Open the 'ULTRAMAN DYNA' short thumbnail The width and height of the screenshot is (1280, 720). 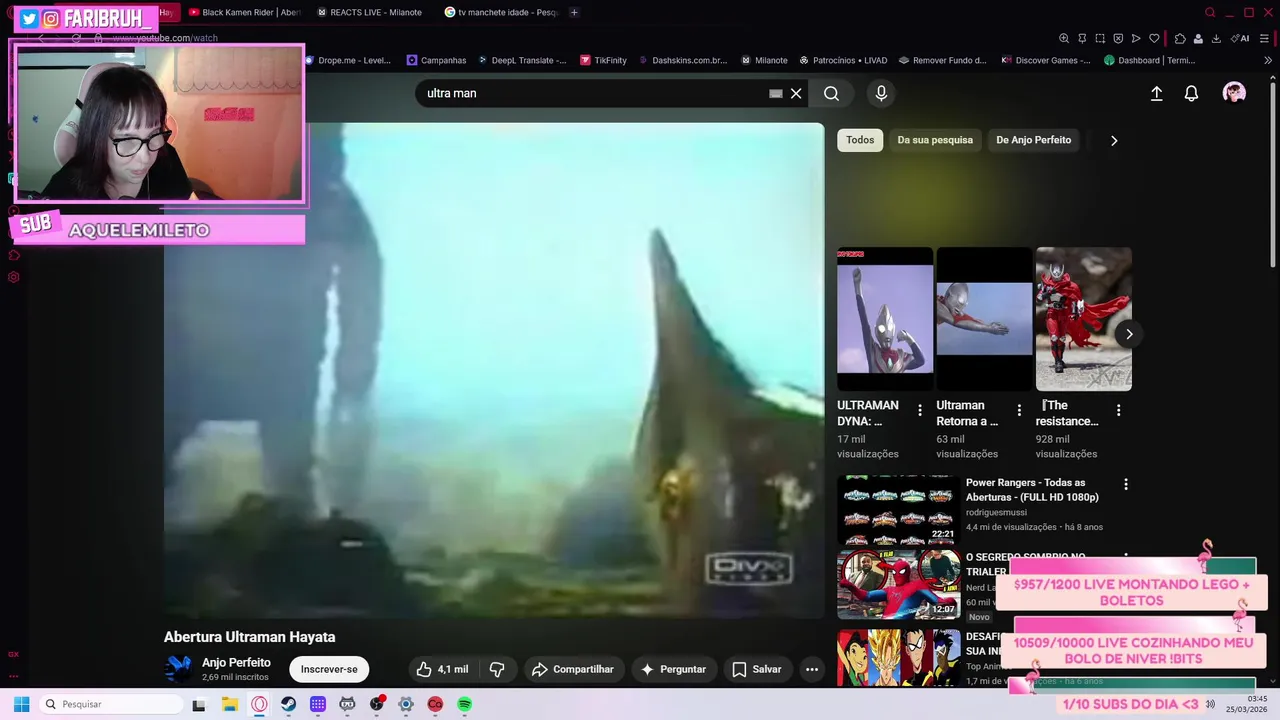885,319
